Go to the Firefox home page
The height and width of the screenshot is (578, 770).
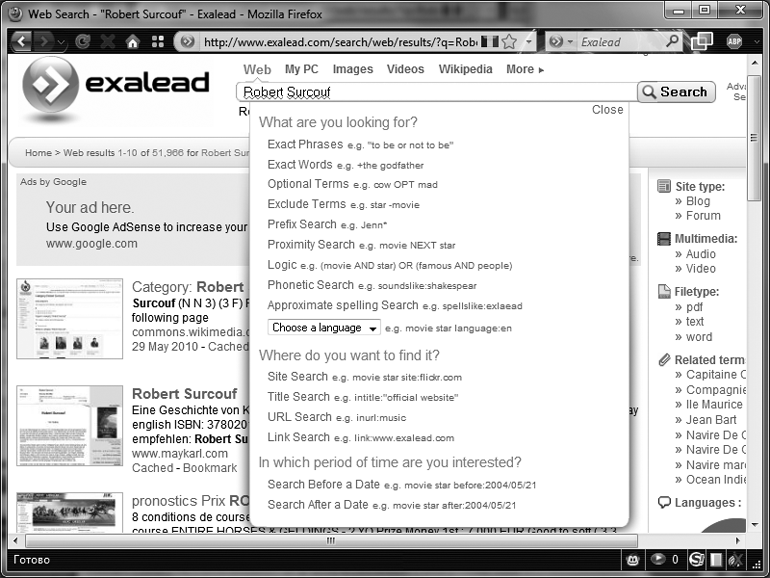(132, 42)
